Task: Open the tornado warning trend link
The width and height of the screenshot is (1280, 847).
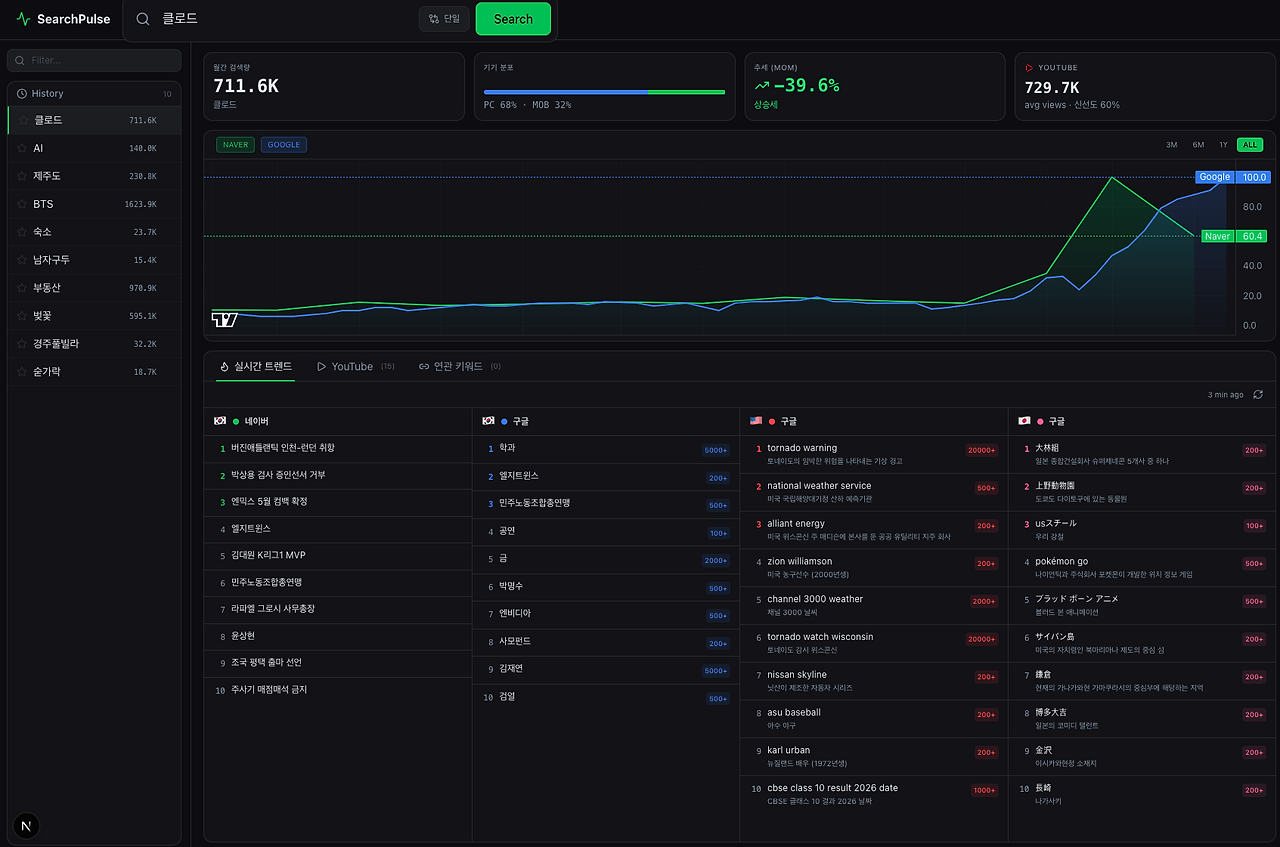Action: coord(802,448)
